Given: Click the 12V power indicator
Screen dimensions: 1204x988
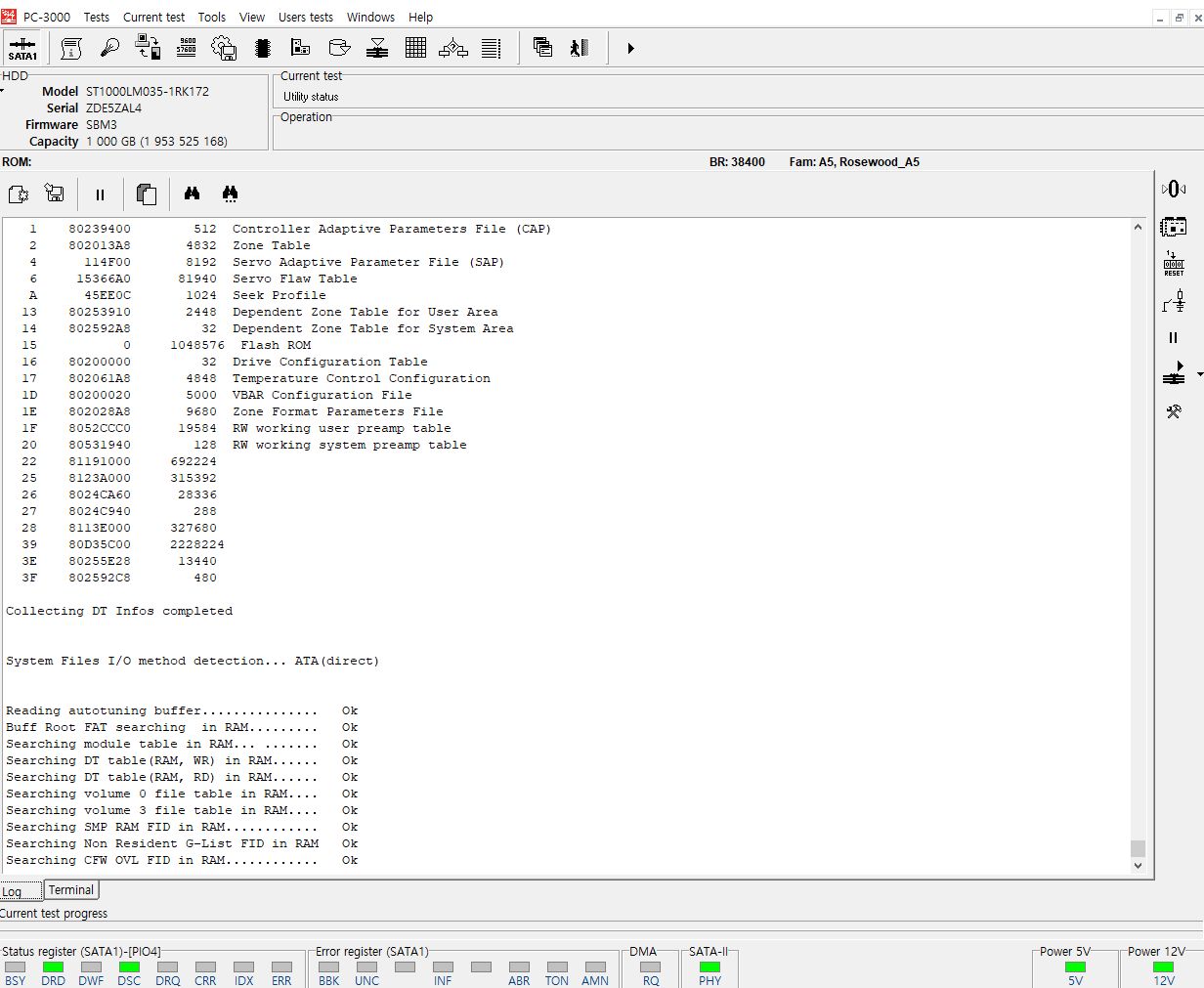Looking at the screenshot, I should (x=1163, y=967).
